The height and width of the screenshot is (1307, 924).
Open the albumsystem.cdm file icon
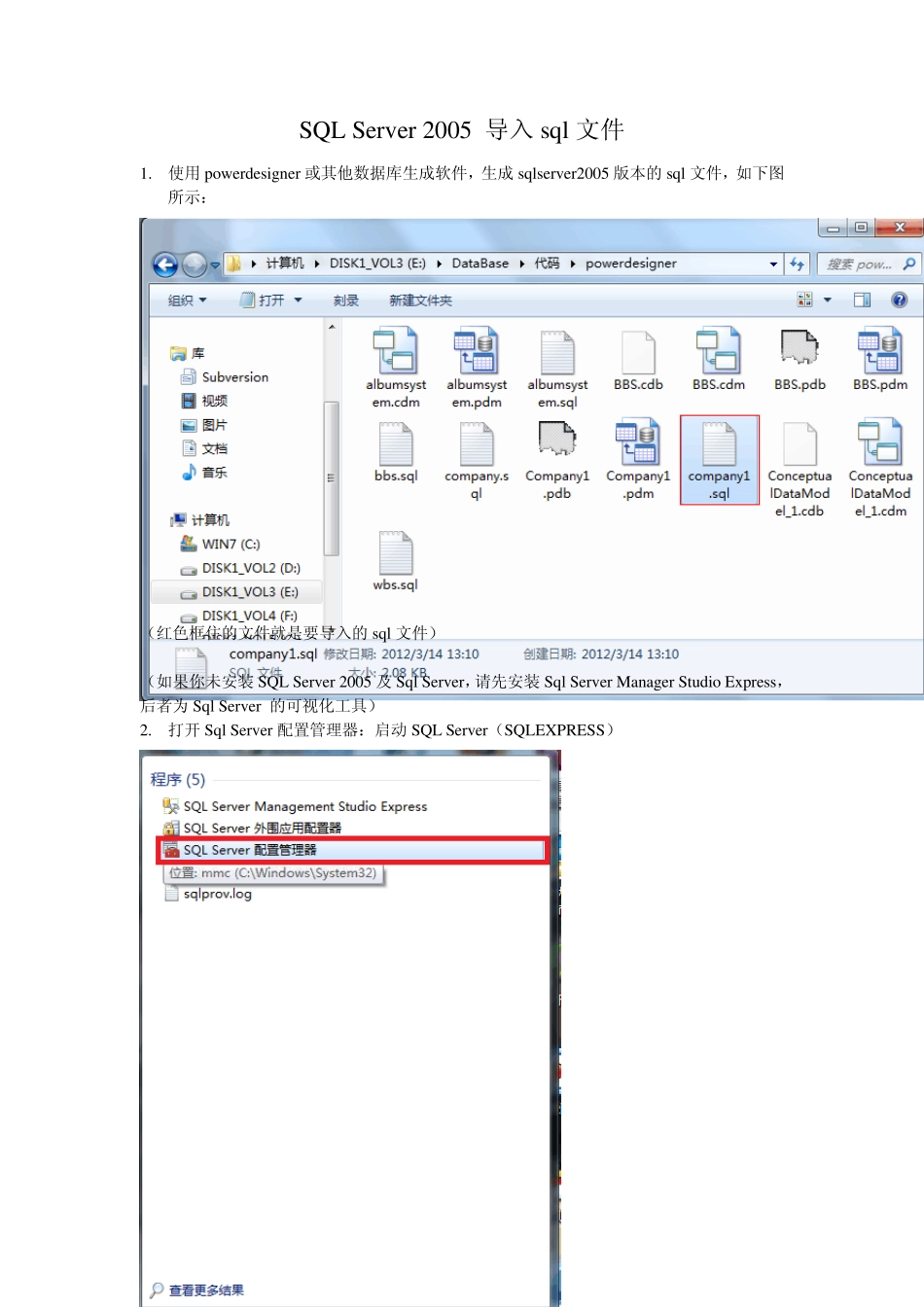coord(396,352)
